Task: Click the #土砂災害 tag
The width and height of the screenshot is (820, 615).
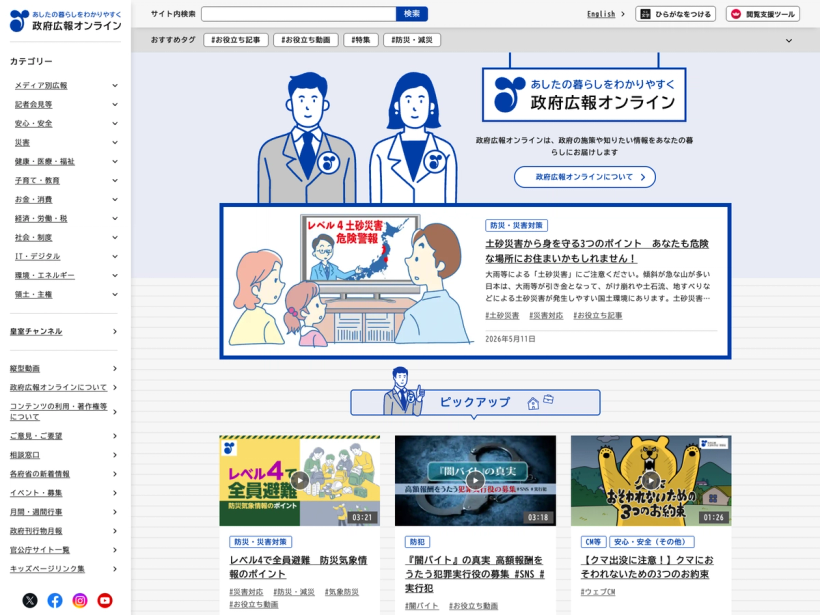Action: pyautogui.click(x=502, y=315)
